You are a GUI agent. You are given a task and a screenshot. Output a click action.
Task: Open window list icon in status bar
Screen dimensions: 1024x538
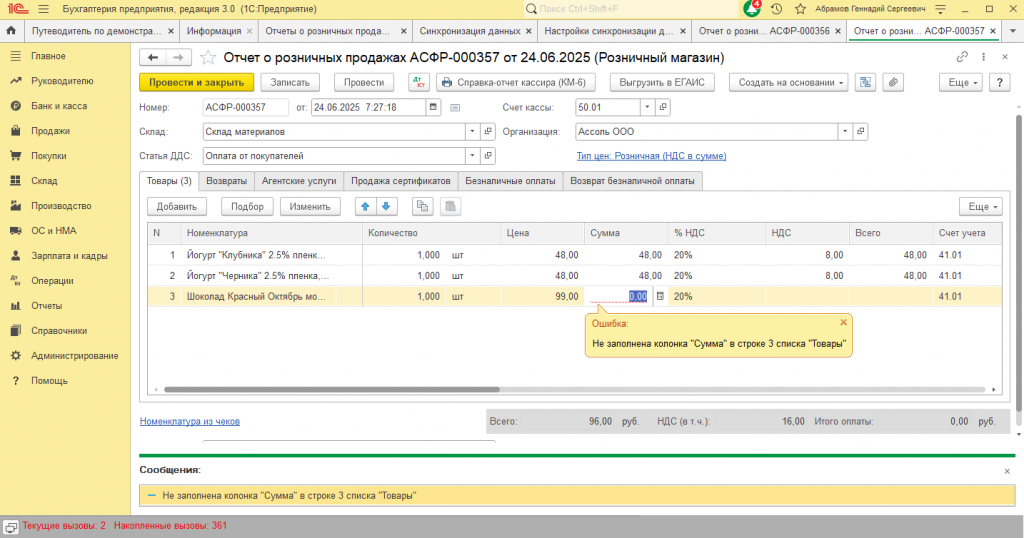click(x=10, y=526)
